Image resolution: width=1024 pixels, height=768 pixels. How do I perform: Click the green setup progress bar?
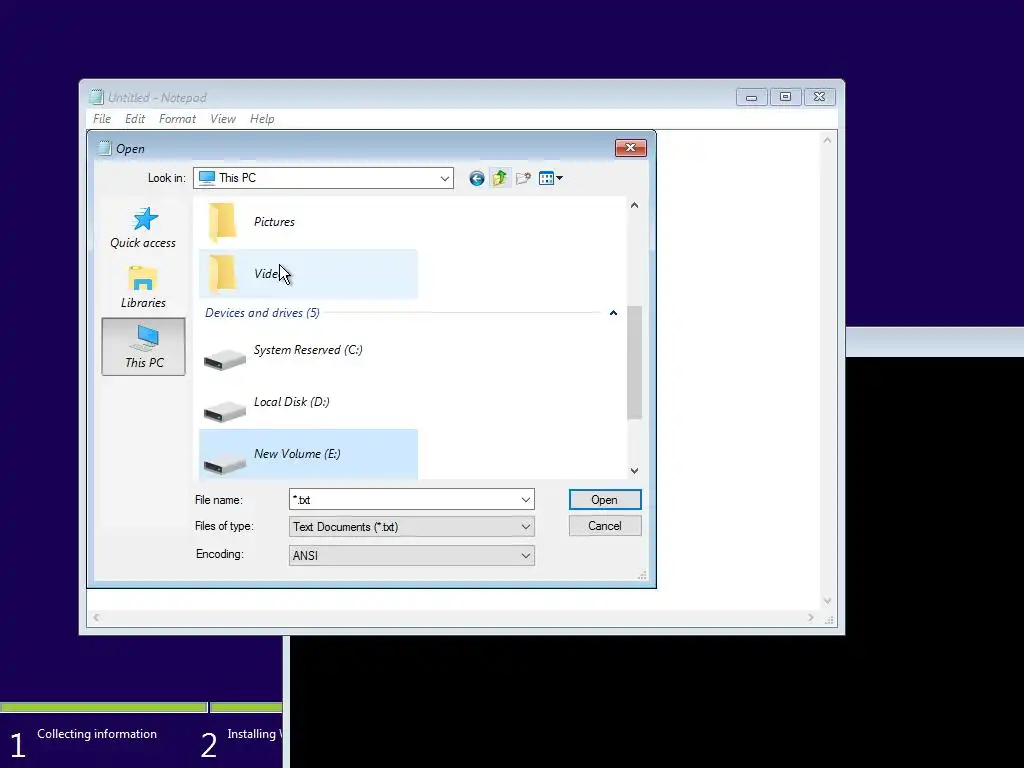(x=141, y=707)
